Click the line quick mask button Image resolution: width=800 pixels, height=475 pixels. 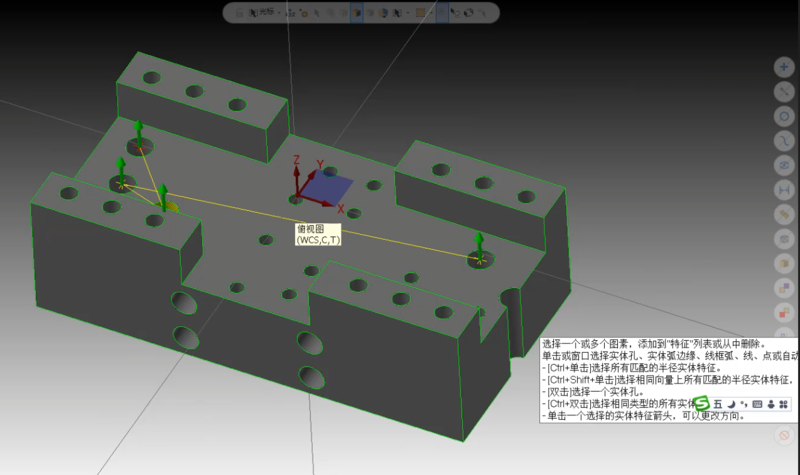click(784, 91)
